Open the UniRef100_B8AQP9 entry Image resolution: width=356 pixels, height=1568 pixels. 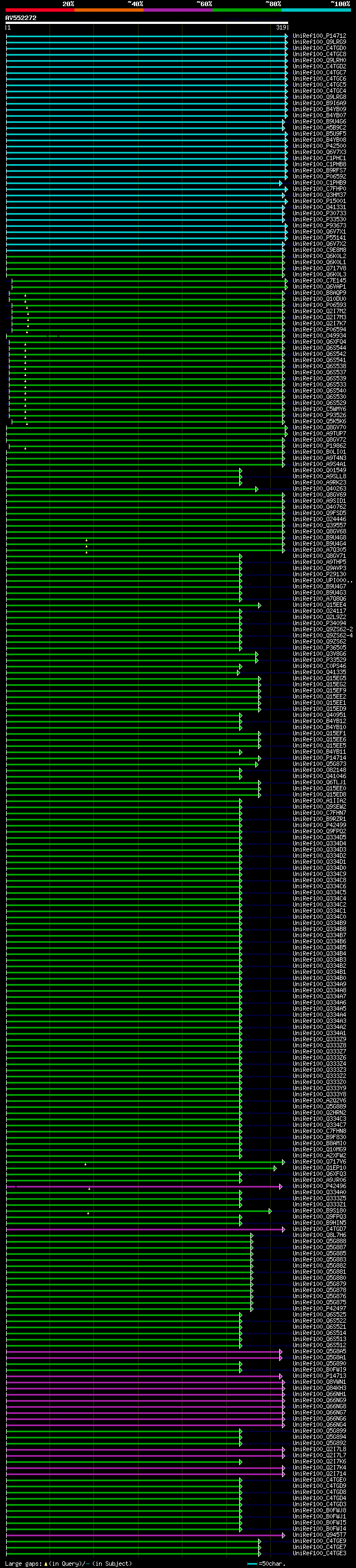(x=319, y=293)
